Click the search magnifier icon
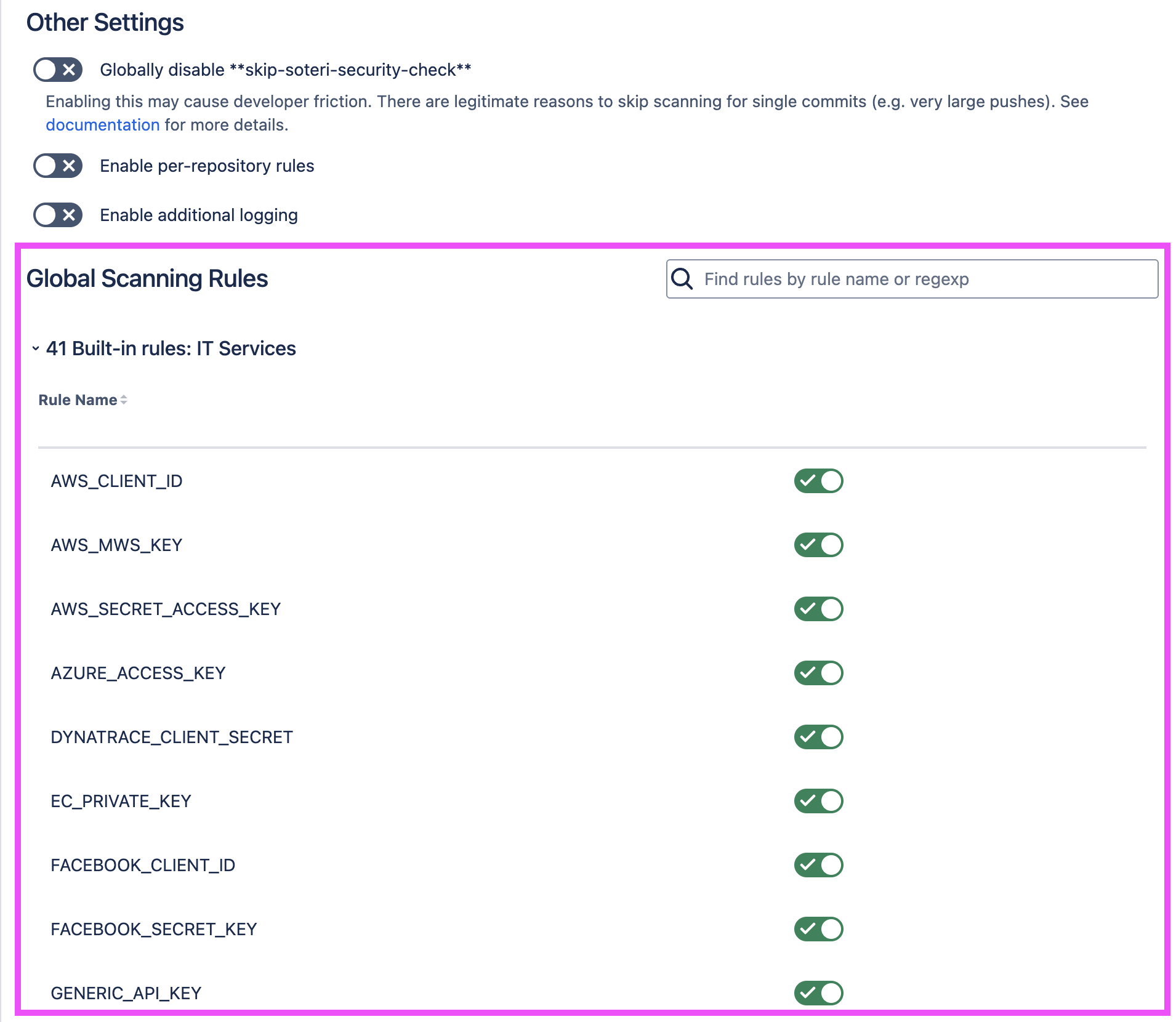This screenshot has width=1176, height=1022. (x=682, y=279)
